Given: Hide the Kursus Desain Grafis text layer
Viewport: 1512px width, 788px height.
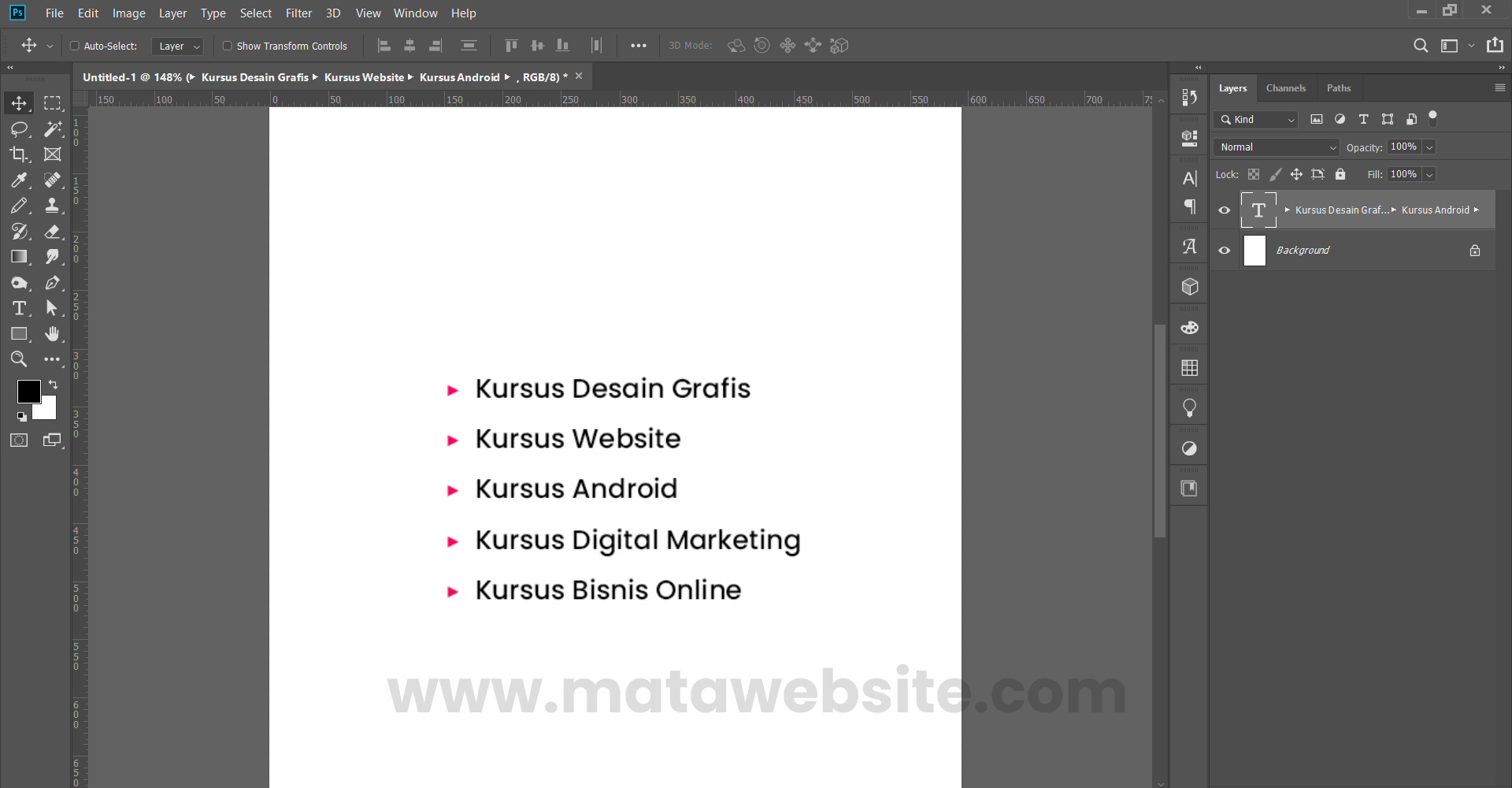Looking at the screenshot, I should click(x=1225, y=210).
